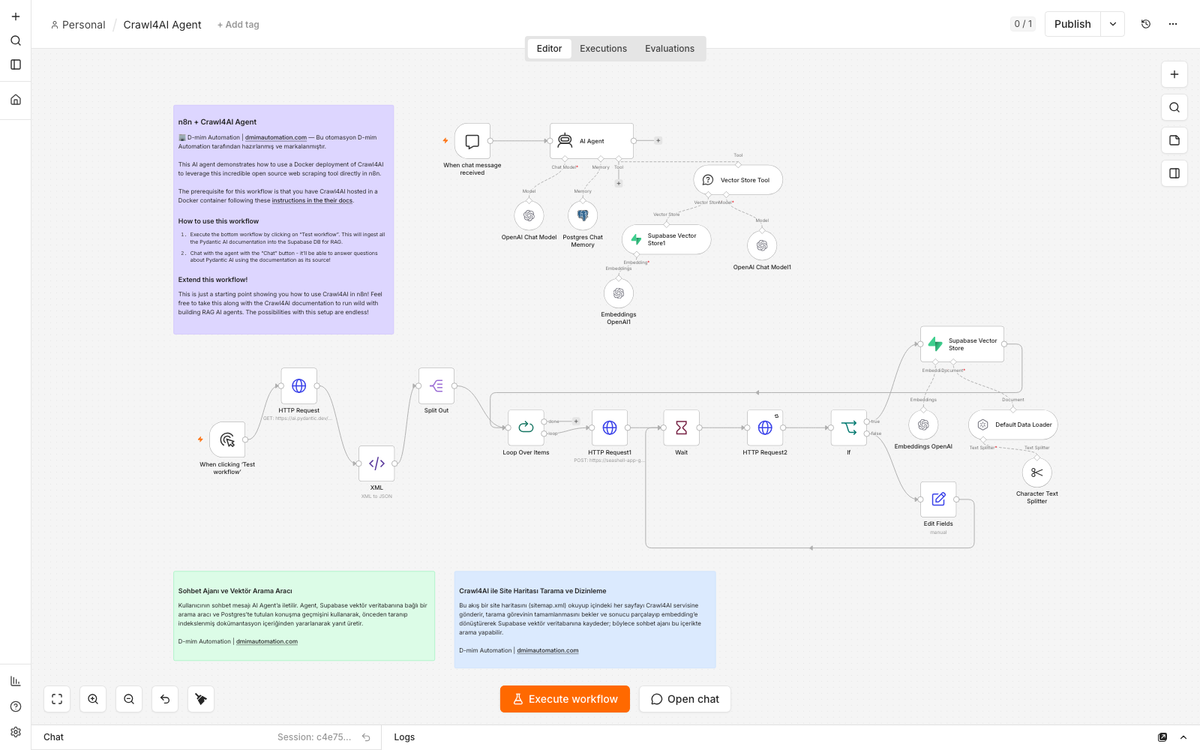Switch to the Evaluations tab
This screenshot has height=750, width=1200.
[670, 48]
